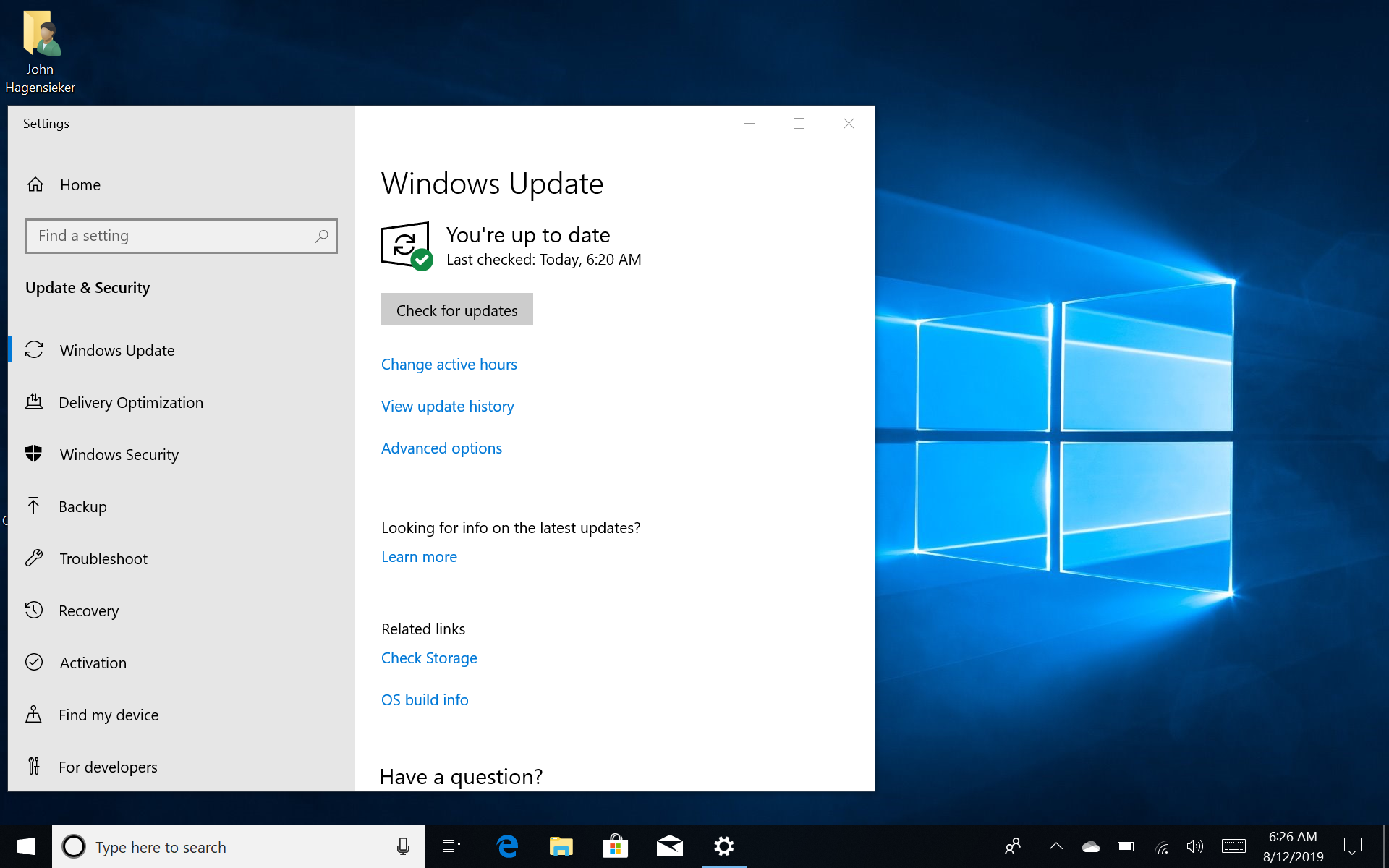1389x868 pixels.
Task: Click the Home icon in Settings sidebar
Action: coord(35,184)
